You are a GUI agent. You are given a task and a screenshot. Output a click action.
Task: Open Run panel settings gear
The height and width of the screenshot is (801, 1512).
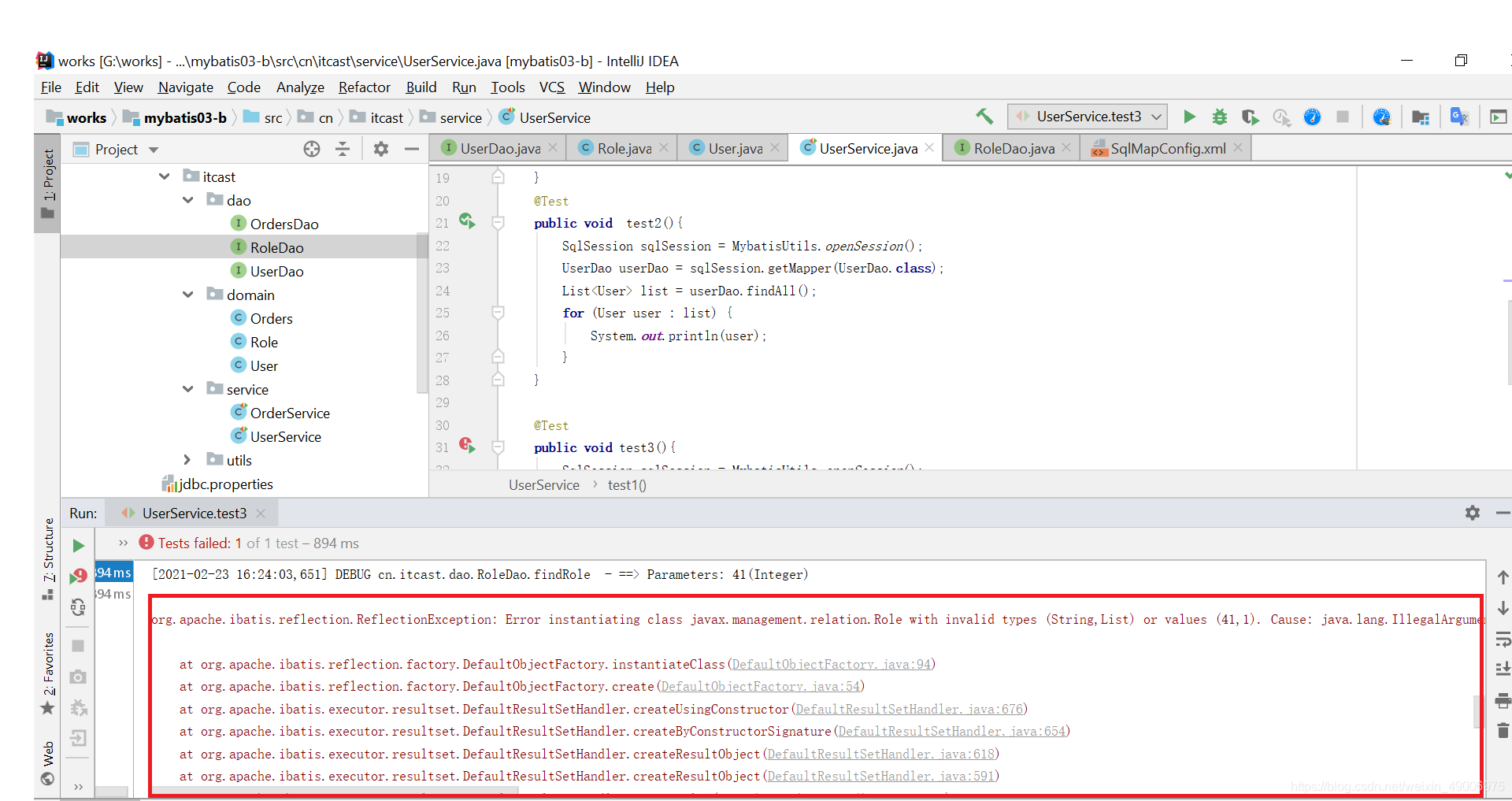click(1473, 513)
